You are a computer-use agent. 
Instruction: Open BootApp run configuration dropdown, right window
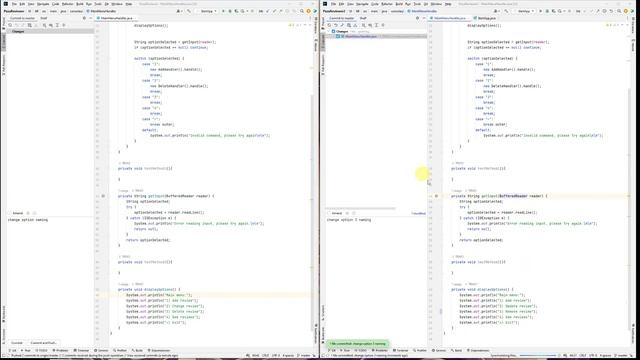(x=524, y=11)
